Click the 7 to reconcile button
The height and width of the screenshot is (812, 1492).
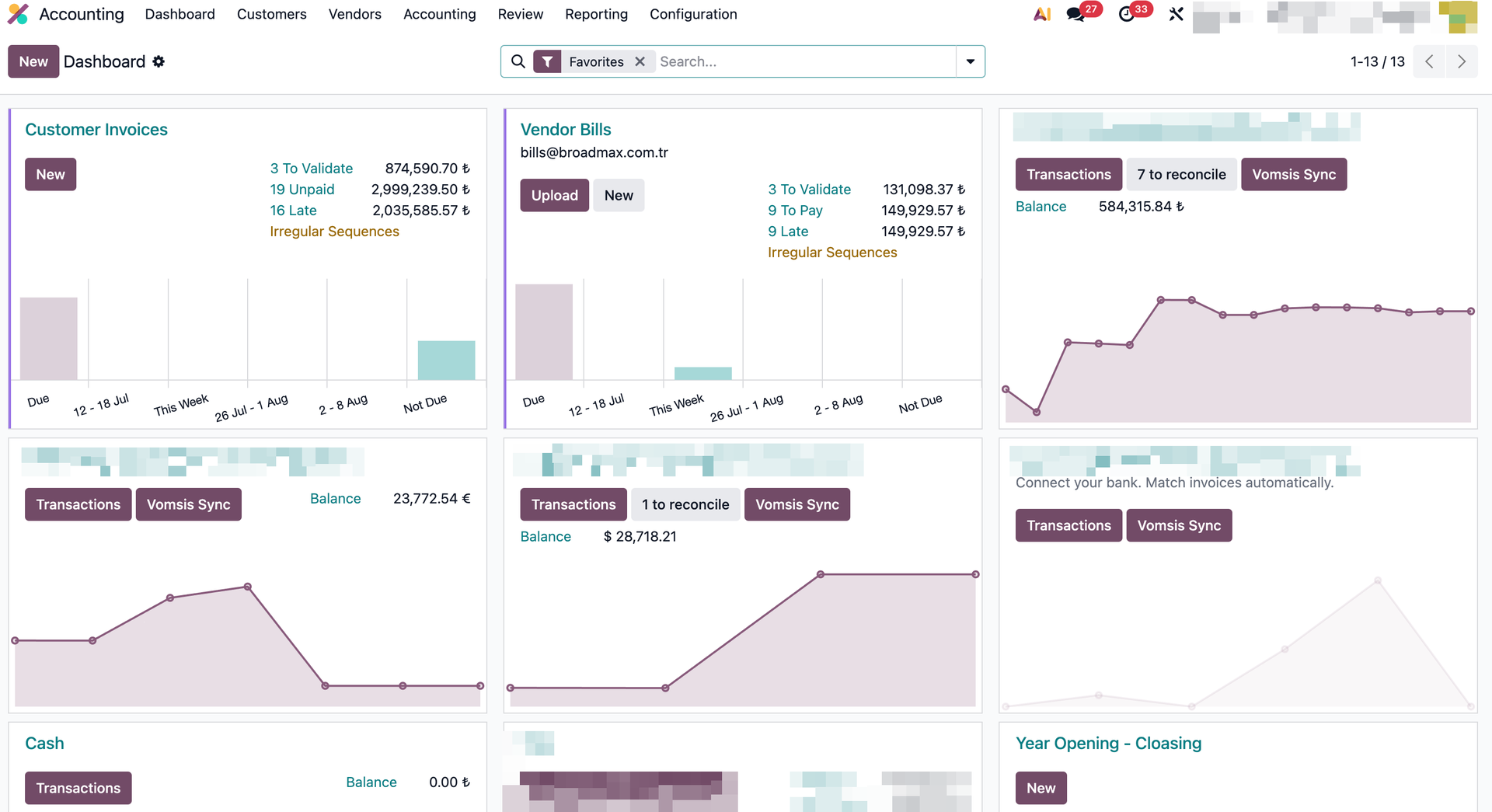tap(1181, 174)
